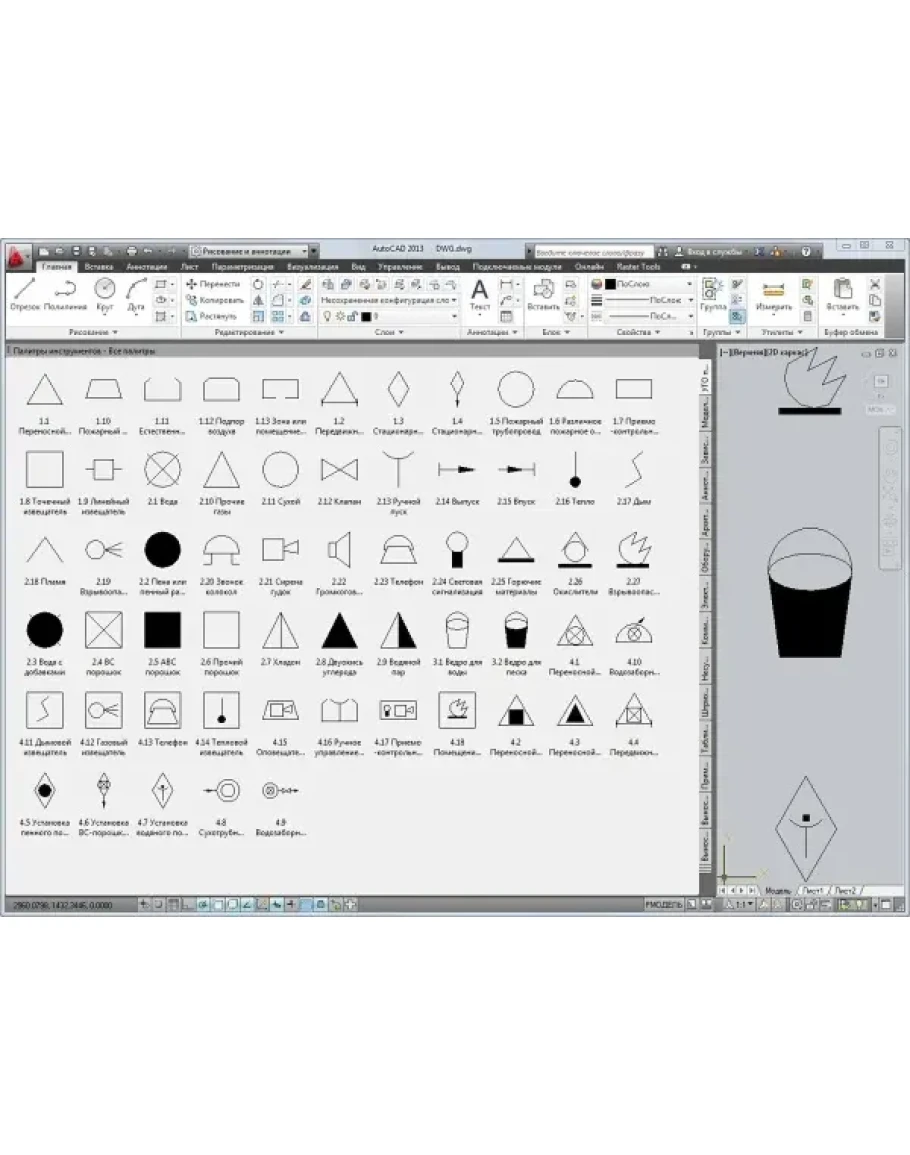Viewport: 910px width, 1155px height.
Task: Pick the 2.12 Клапан symbol in palette
Action: (339, 469)
